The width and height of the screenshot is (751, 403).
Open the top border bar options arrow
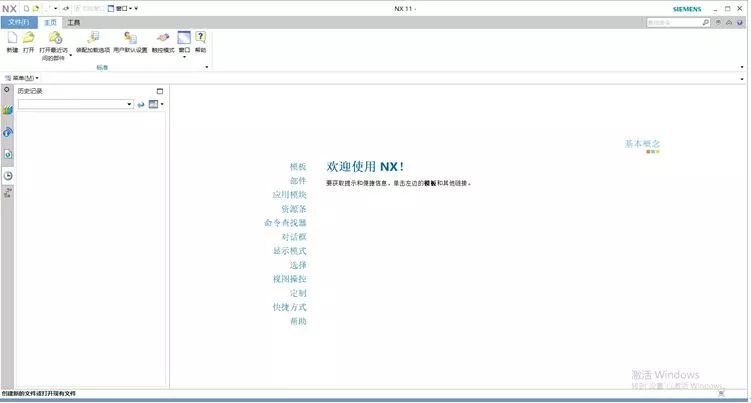pos(742,79)
